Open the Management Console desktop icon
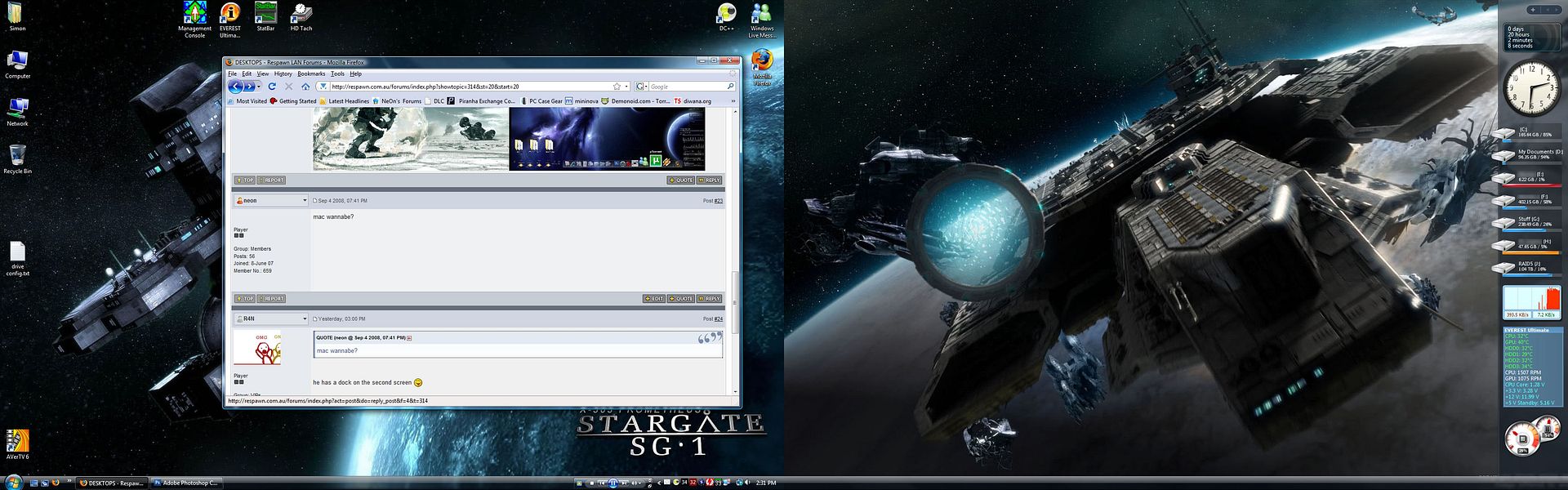 [x=194, y=20]
